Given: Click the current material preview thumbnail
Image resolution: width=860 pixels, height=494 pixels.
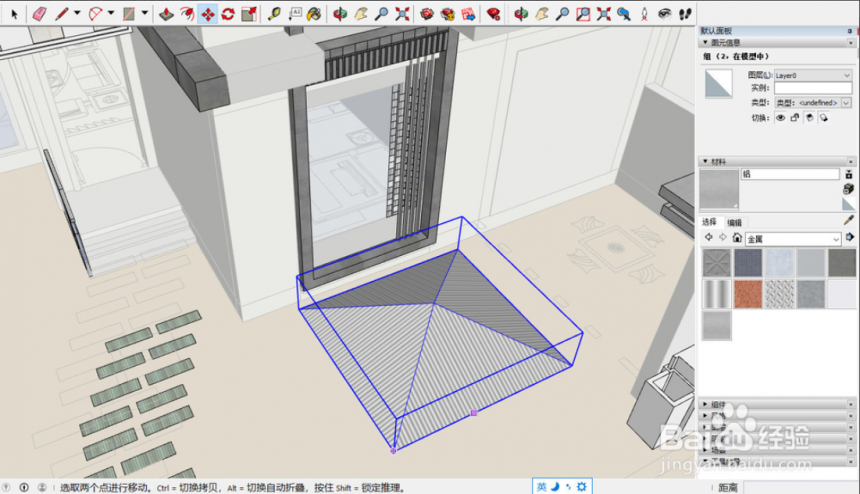Looking at the screenshot, I should 719,190.
